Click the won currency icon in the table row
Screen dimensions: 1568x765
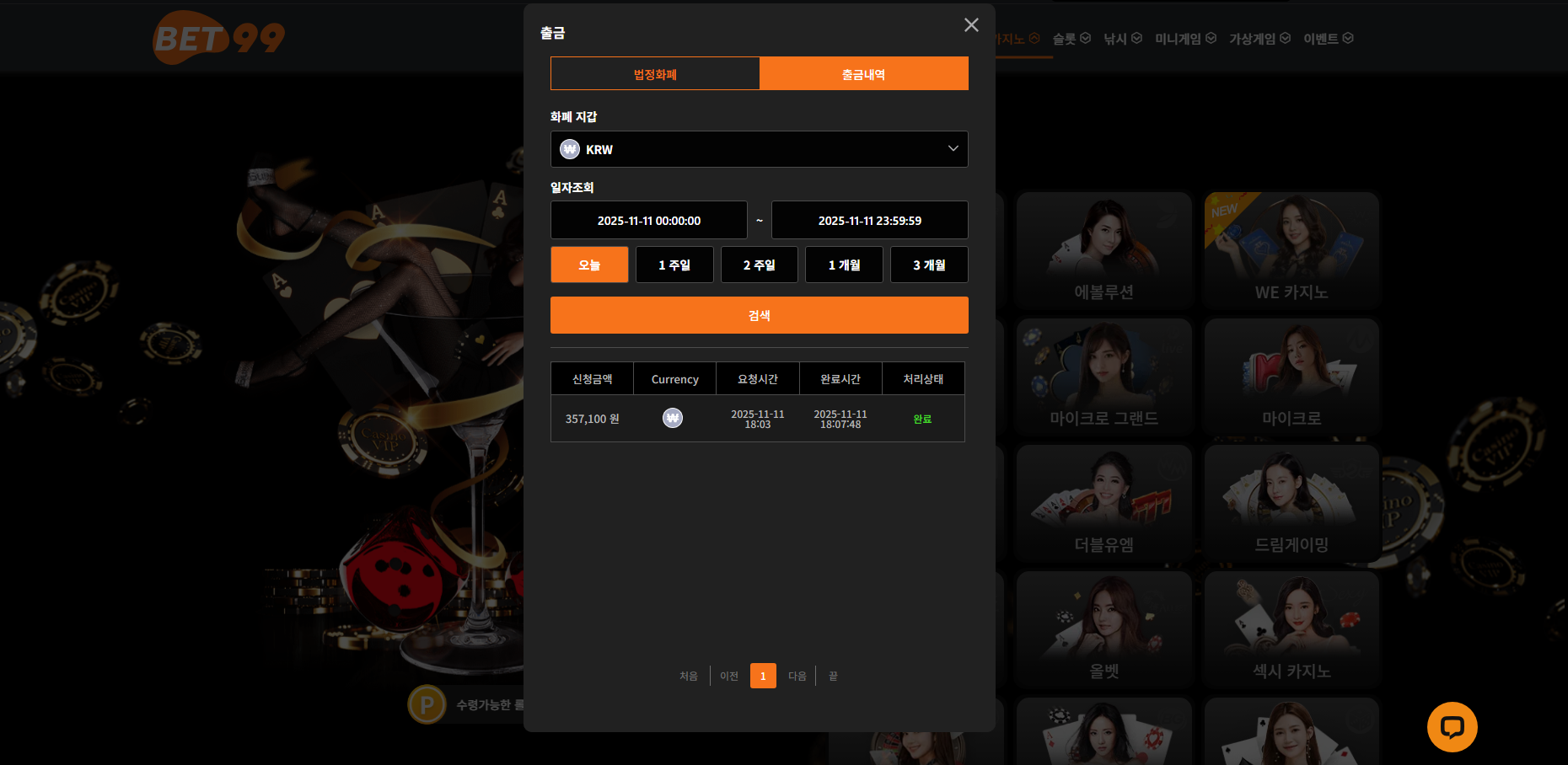673,418
